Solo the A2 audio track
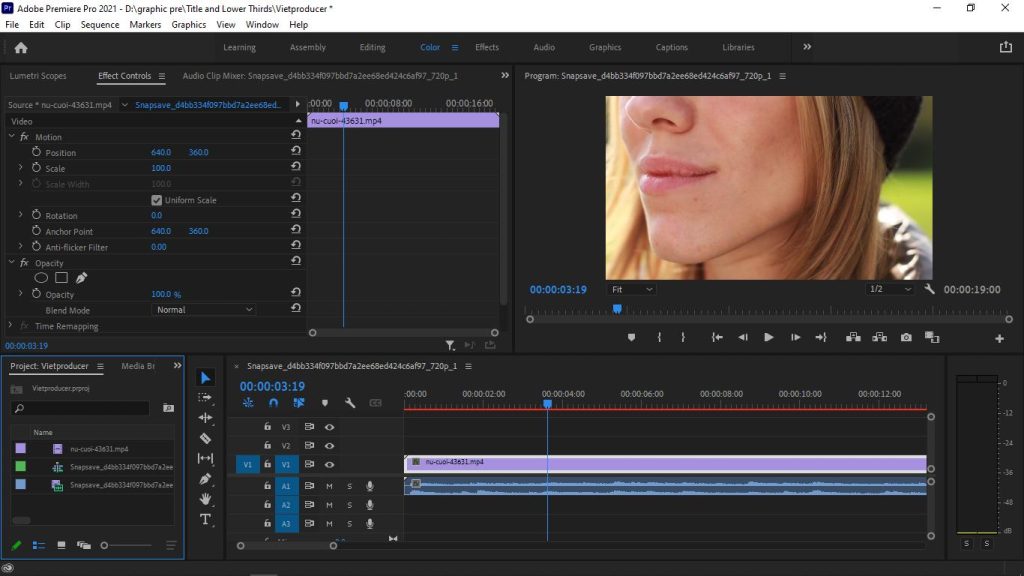 click(348, 505)
